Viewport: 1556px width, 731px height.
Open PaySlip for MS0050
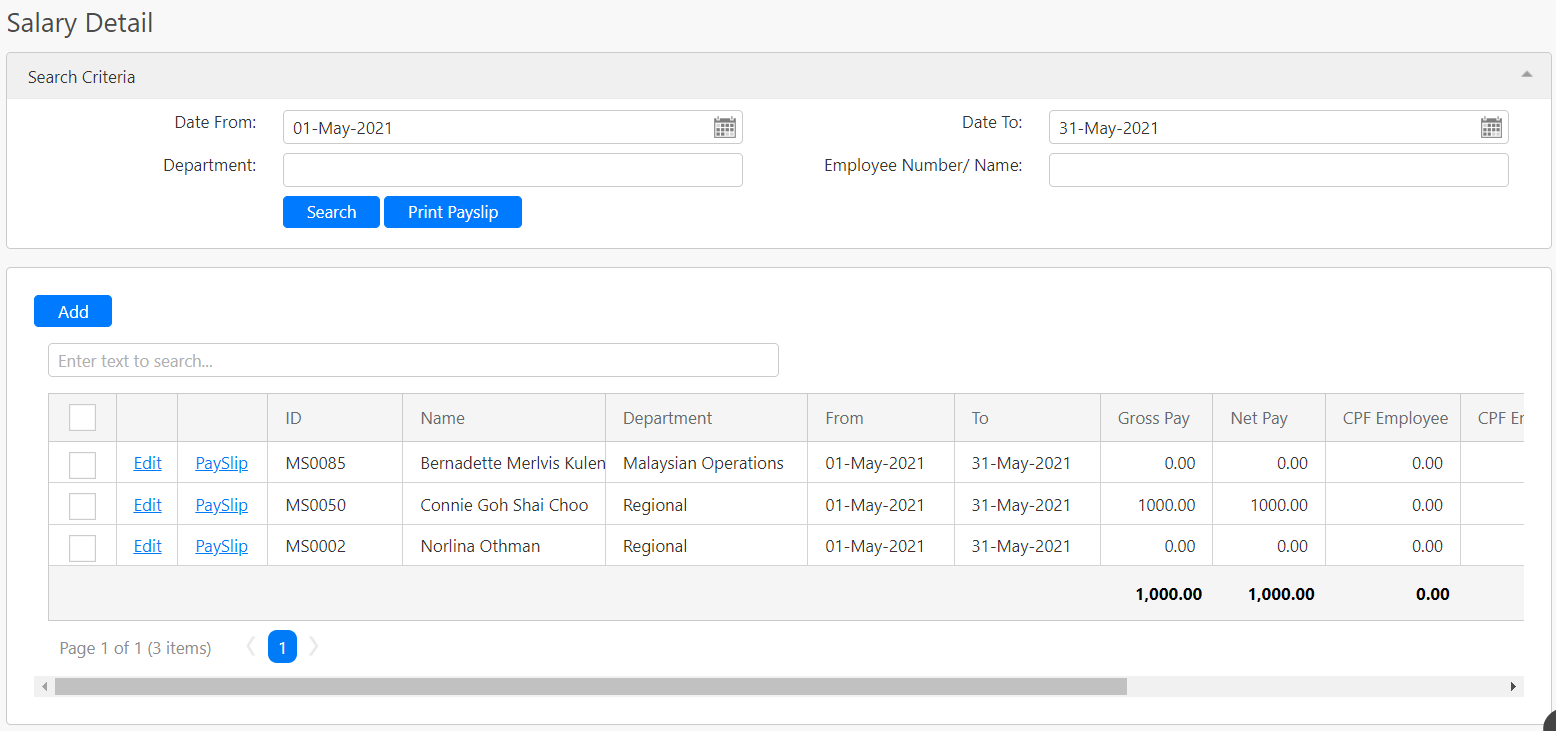click(221, 505)
